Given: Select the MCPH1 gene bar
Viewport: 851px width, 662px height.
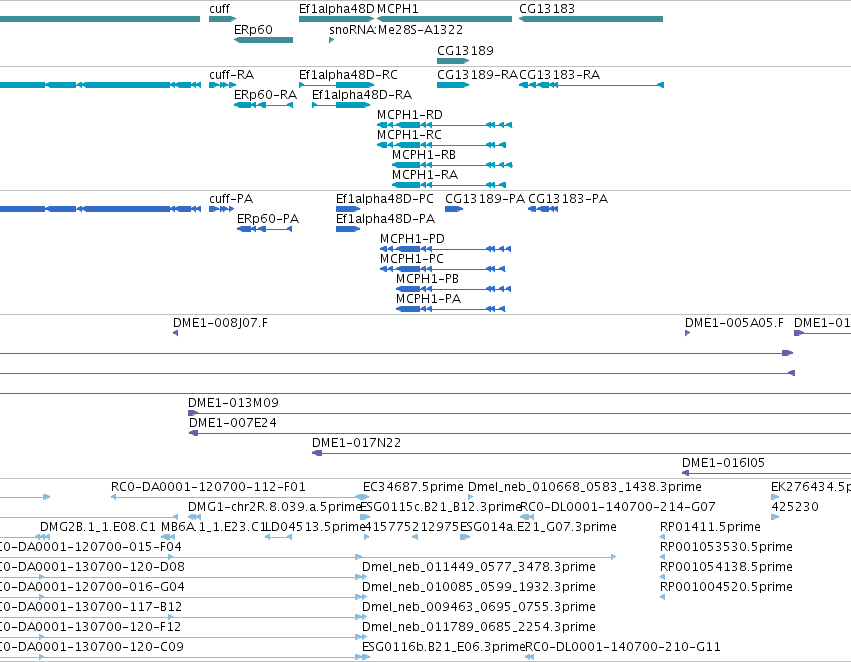Looking at the screenshot, I should [444, 19].
